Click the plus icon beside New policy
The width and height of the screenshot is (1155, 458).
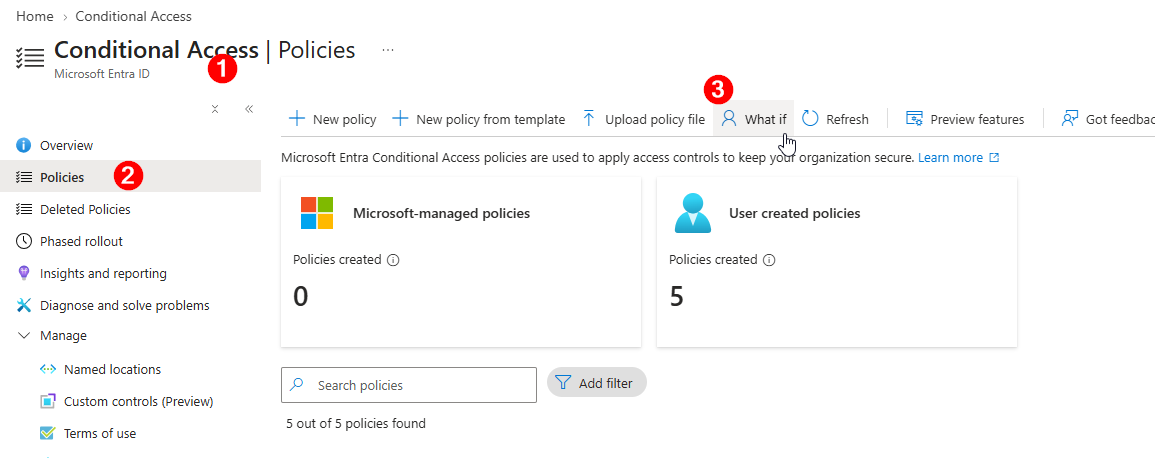click(x=297, y=119)
